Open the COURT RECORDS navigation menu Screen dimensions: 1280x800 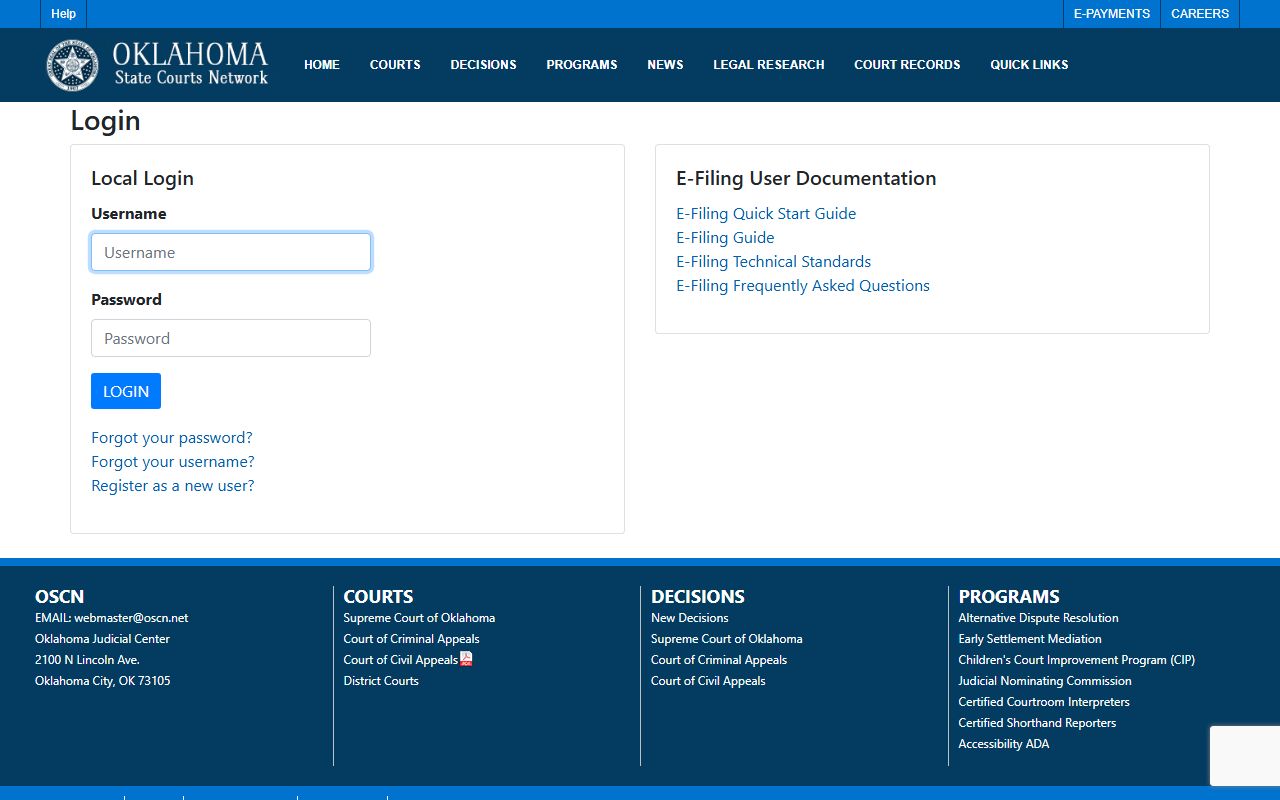[x=907, y=65]
